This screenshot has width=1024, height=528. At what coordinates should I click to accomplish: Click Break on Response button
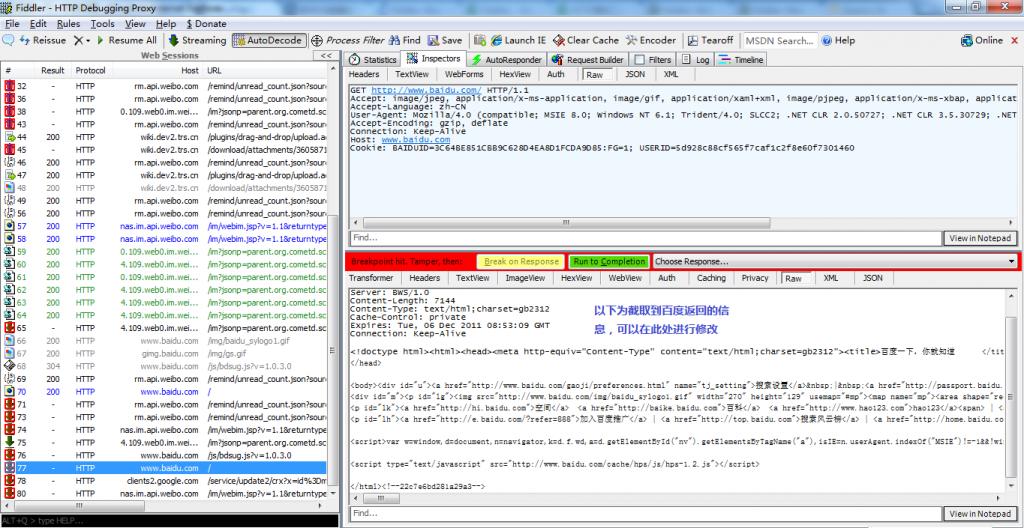pyautogui.click(x=520, y=261)
